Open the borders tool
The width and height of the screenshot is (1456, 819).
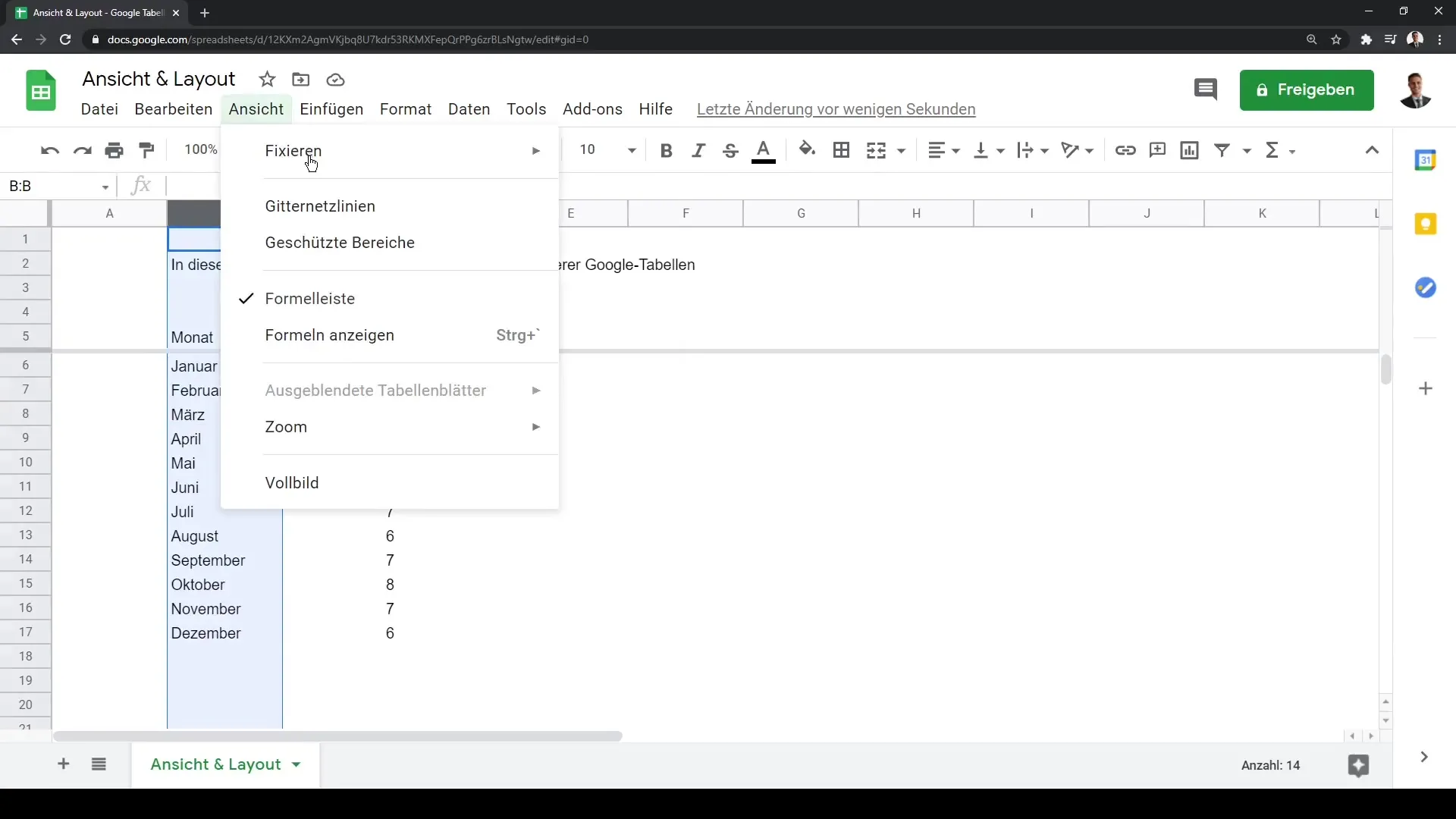(x=841, y=150)
